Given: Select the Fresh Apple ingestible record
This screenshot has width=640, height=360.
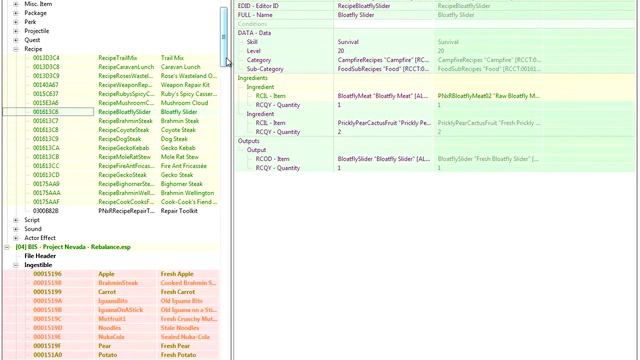Looking at the screenshot, I should pyautogui.click(x=111, y=274).
